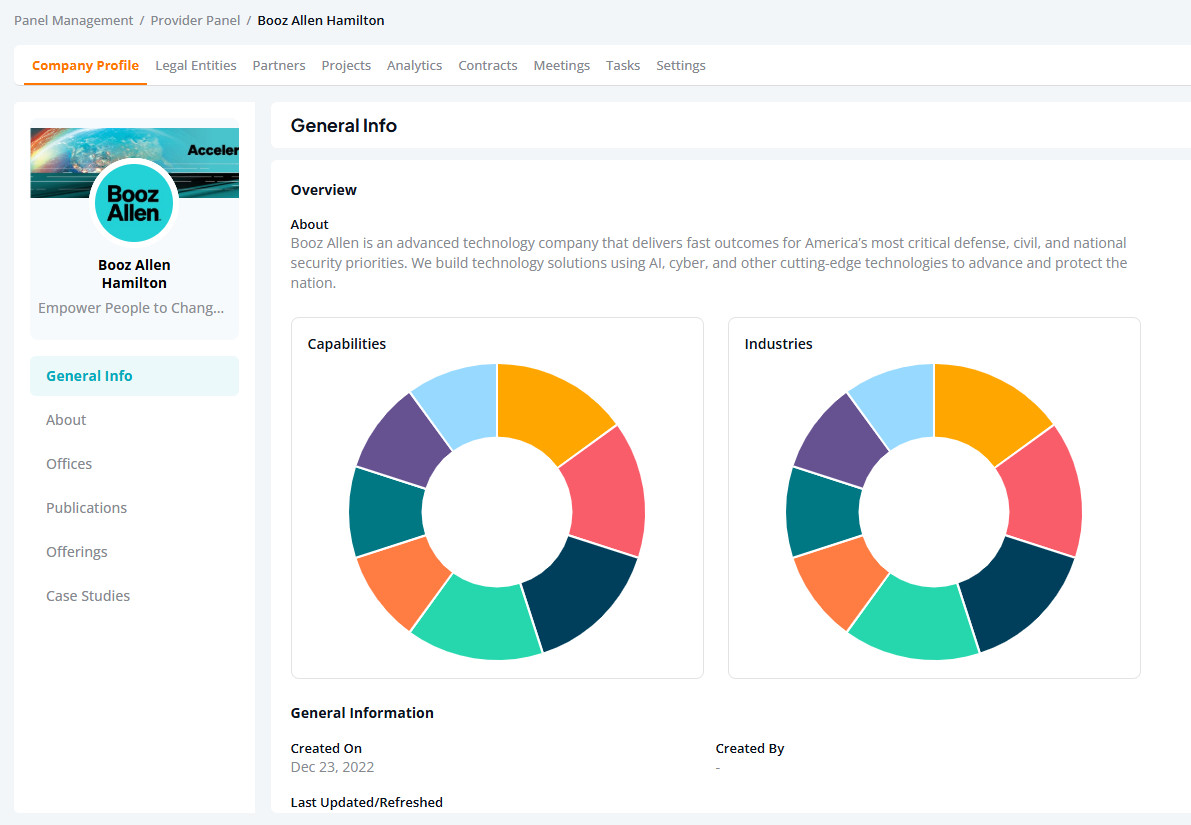Click the Industries chart title
The height and width of the screenshot is (825, 1191).
pyautogui.click(x=779, y=344)
